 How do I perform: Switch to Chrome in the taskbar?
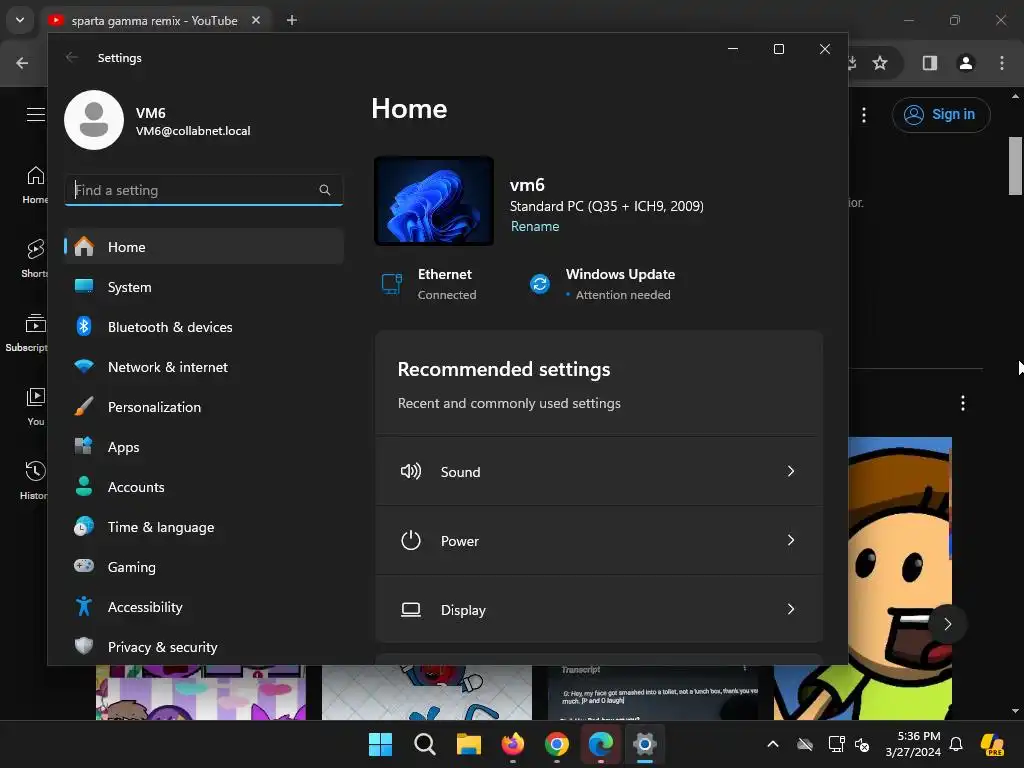[556, 744]
